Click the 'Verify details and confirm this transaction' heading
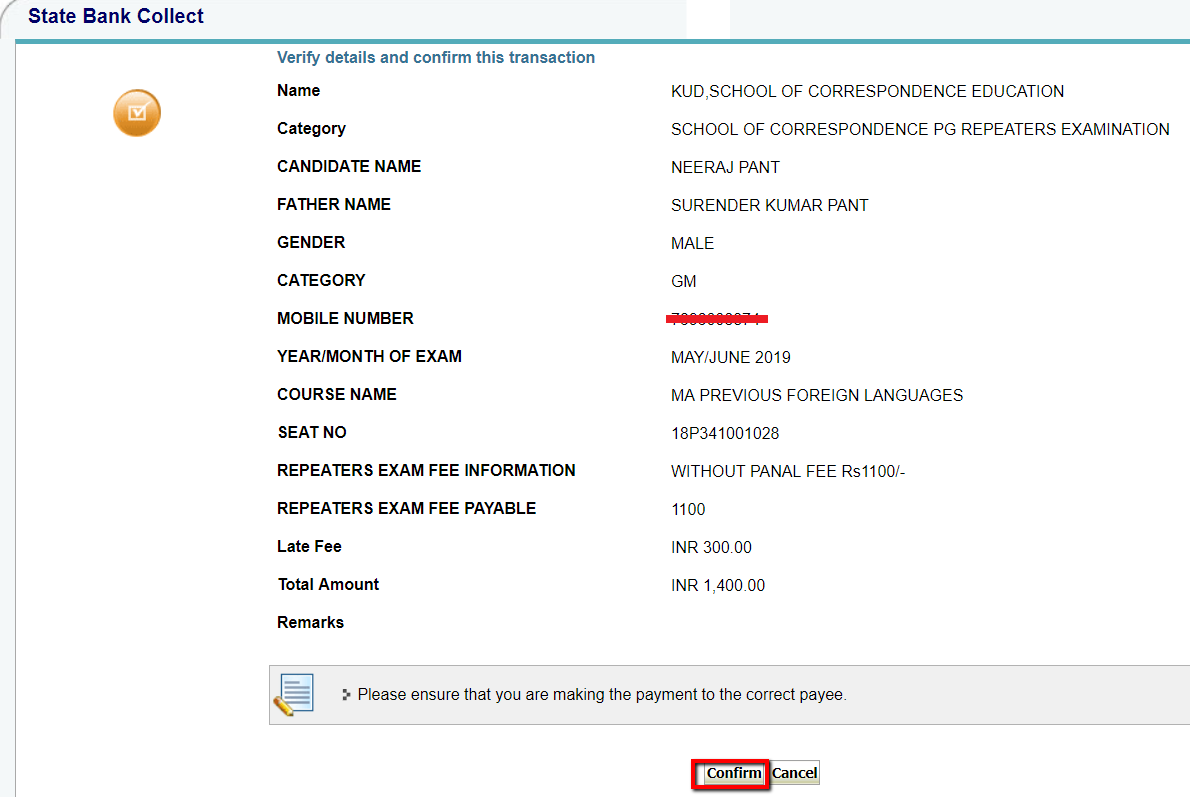The height and width of the screenshot is (797, 1190). pyautogui.click(x=436, y=58)
